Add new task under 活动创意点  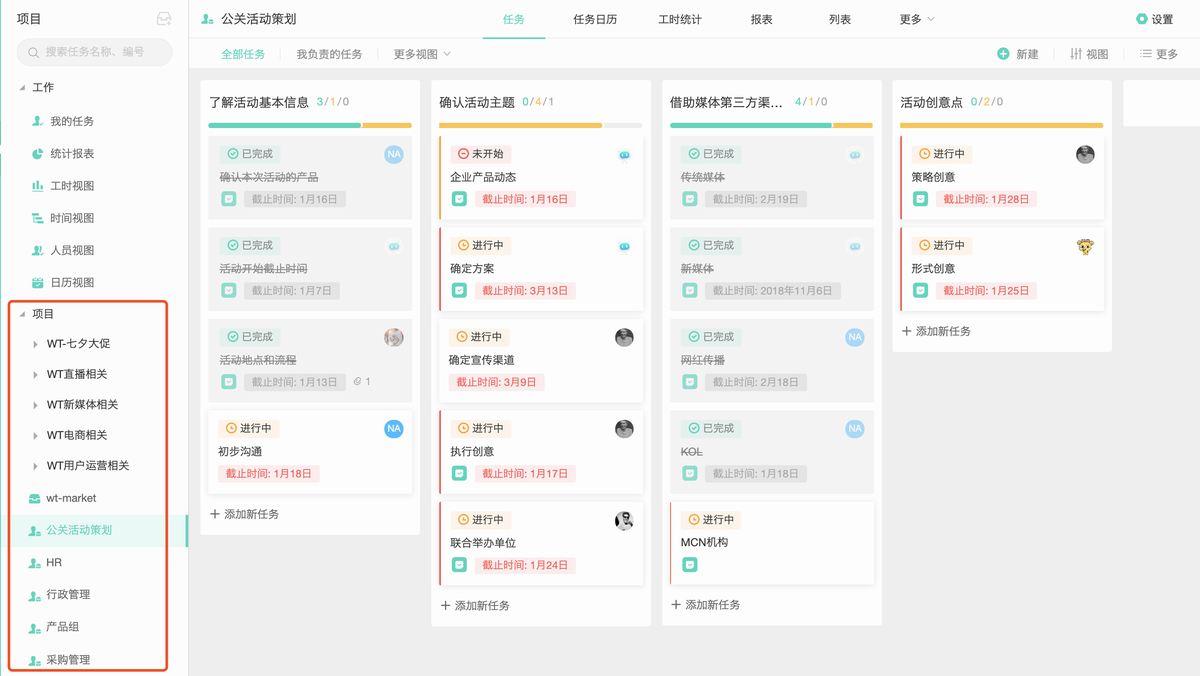pos(936,331)
